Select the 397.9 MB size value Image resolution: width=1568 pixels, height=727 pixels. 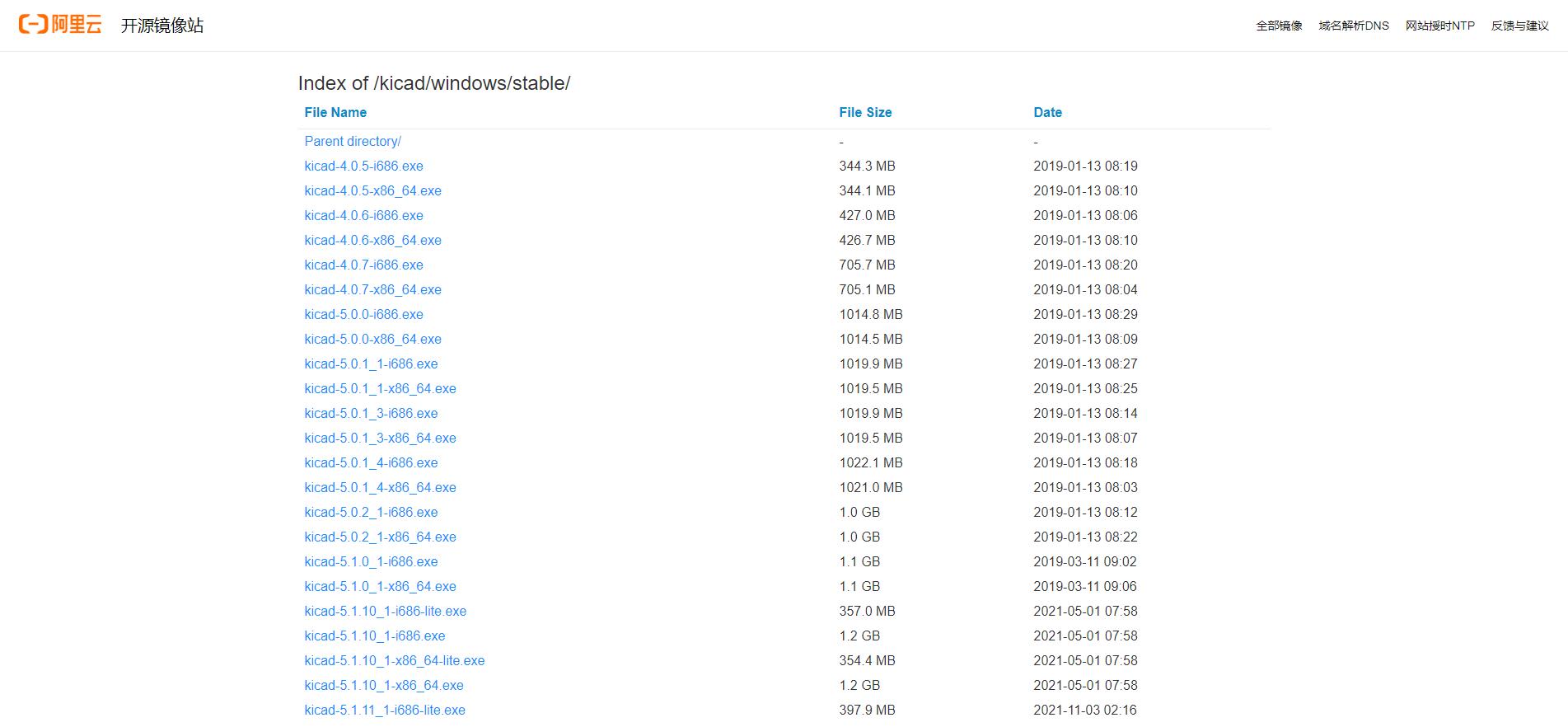(867, 710)
